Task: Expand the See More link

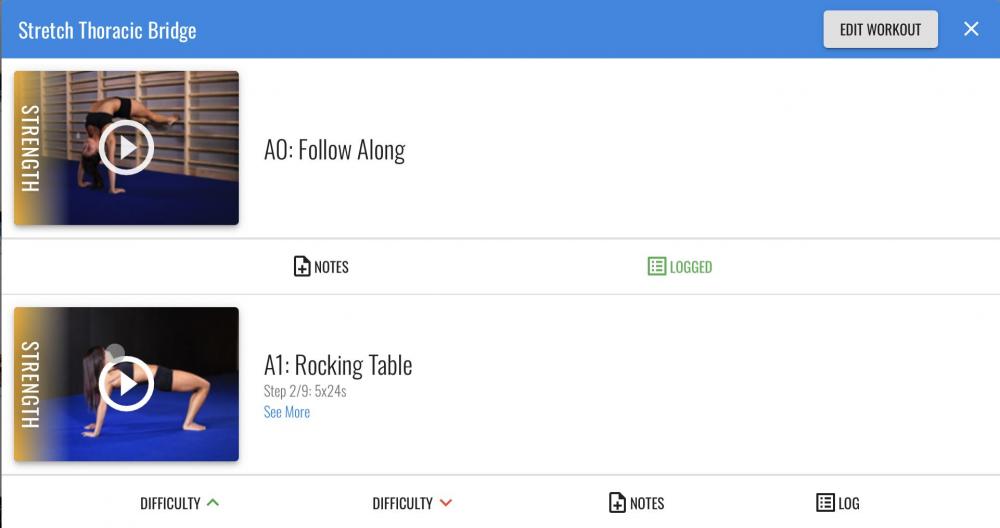Action: [287, 412]
